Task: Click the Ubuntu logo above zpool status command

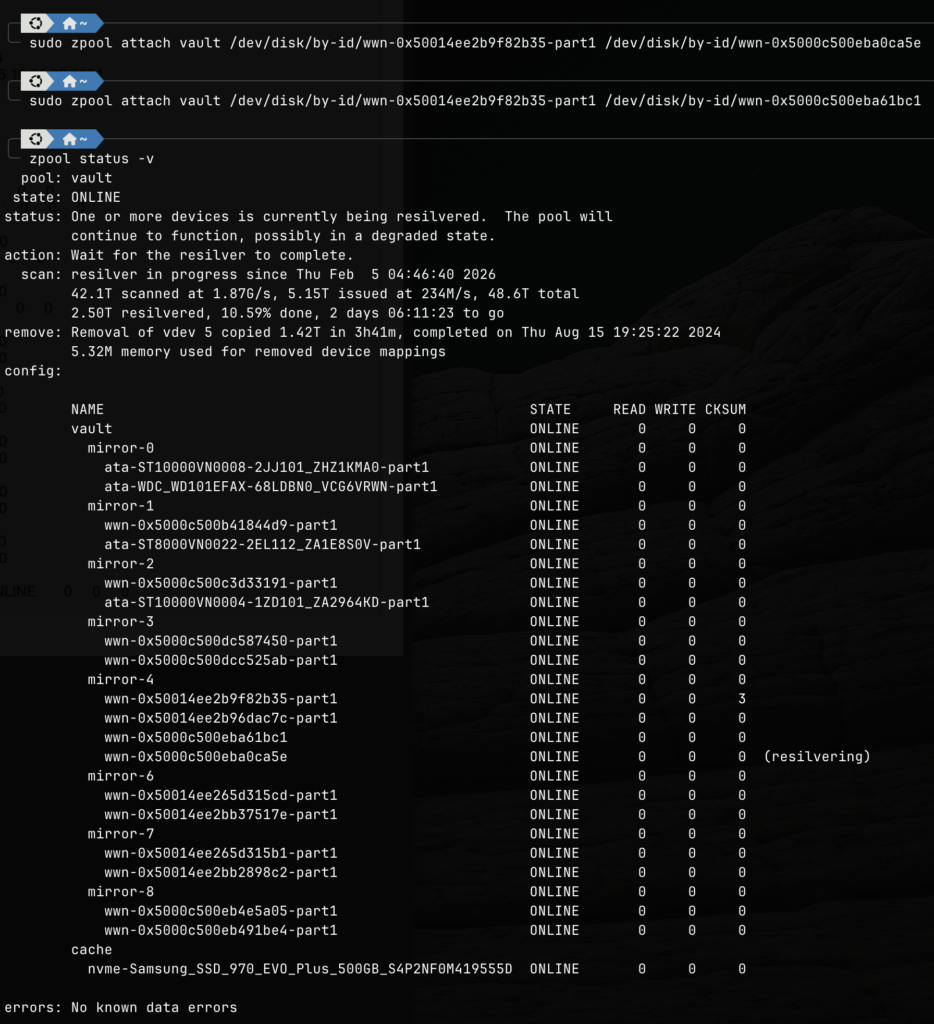Action: coord(36,138)
